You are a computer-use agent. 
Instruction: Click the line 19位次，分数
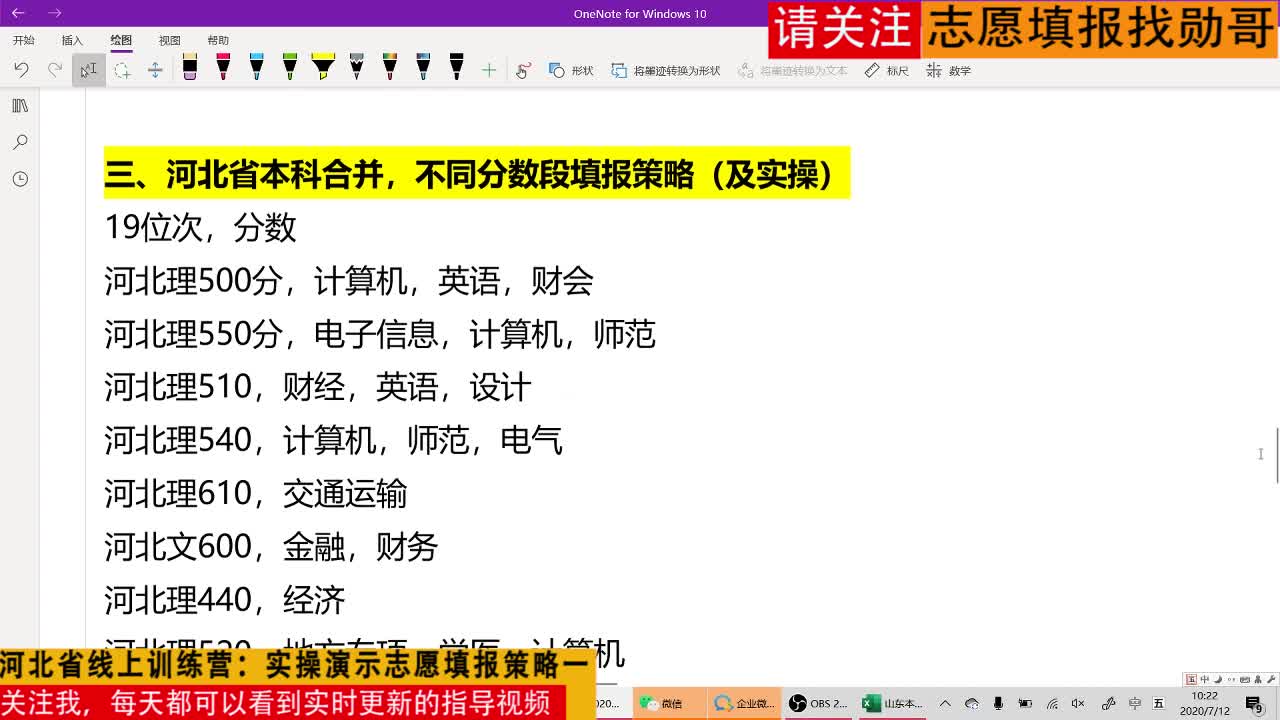[x=200, y=228]
